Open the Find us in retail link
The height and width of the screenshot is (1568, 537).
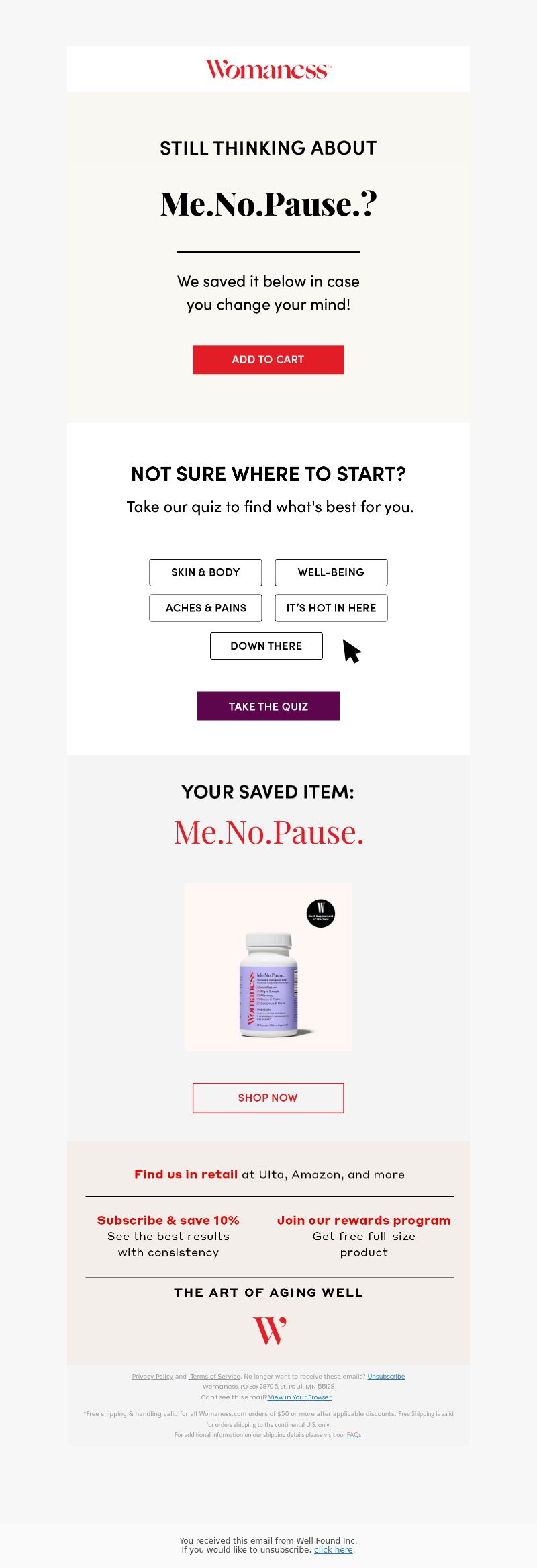pyautogui.click(x=186, y=1174)
